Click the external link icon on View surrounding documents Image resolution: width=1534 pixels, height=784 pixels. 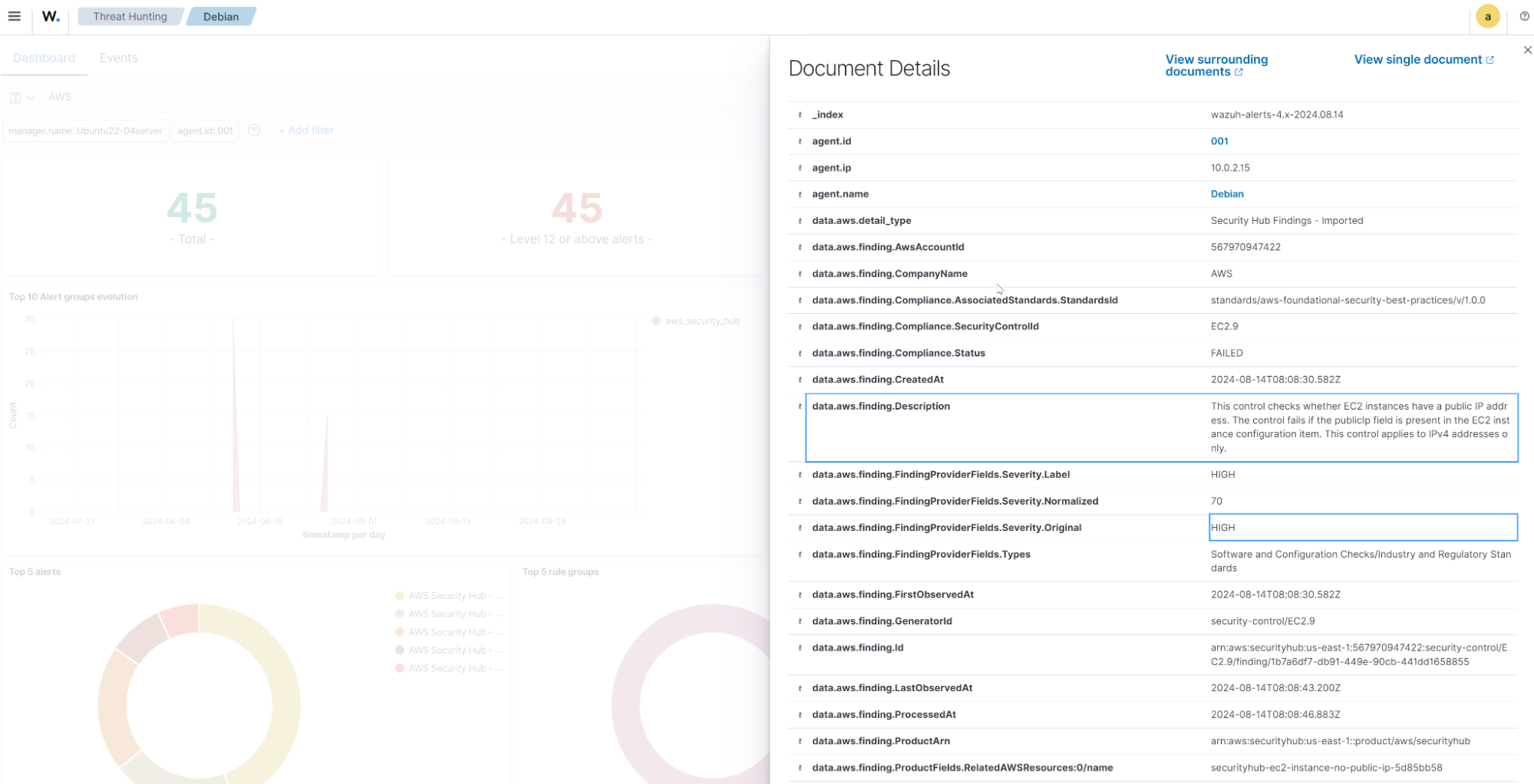point(1239,71)
